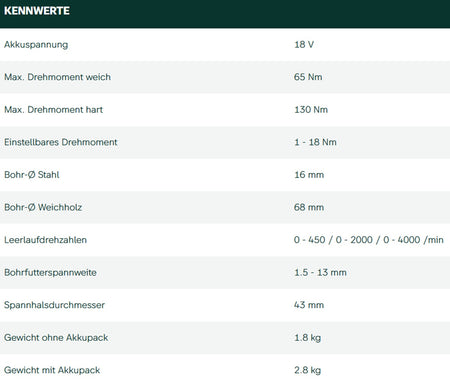The width and height of the screenshot is (450, 382).
Task: Click the 18 V value
Action: (304, 44)
